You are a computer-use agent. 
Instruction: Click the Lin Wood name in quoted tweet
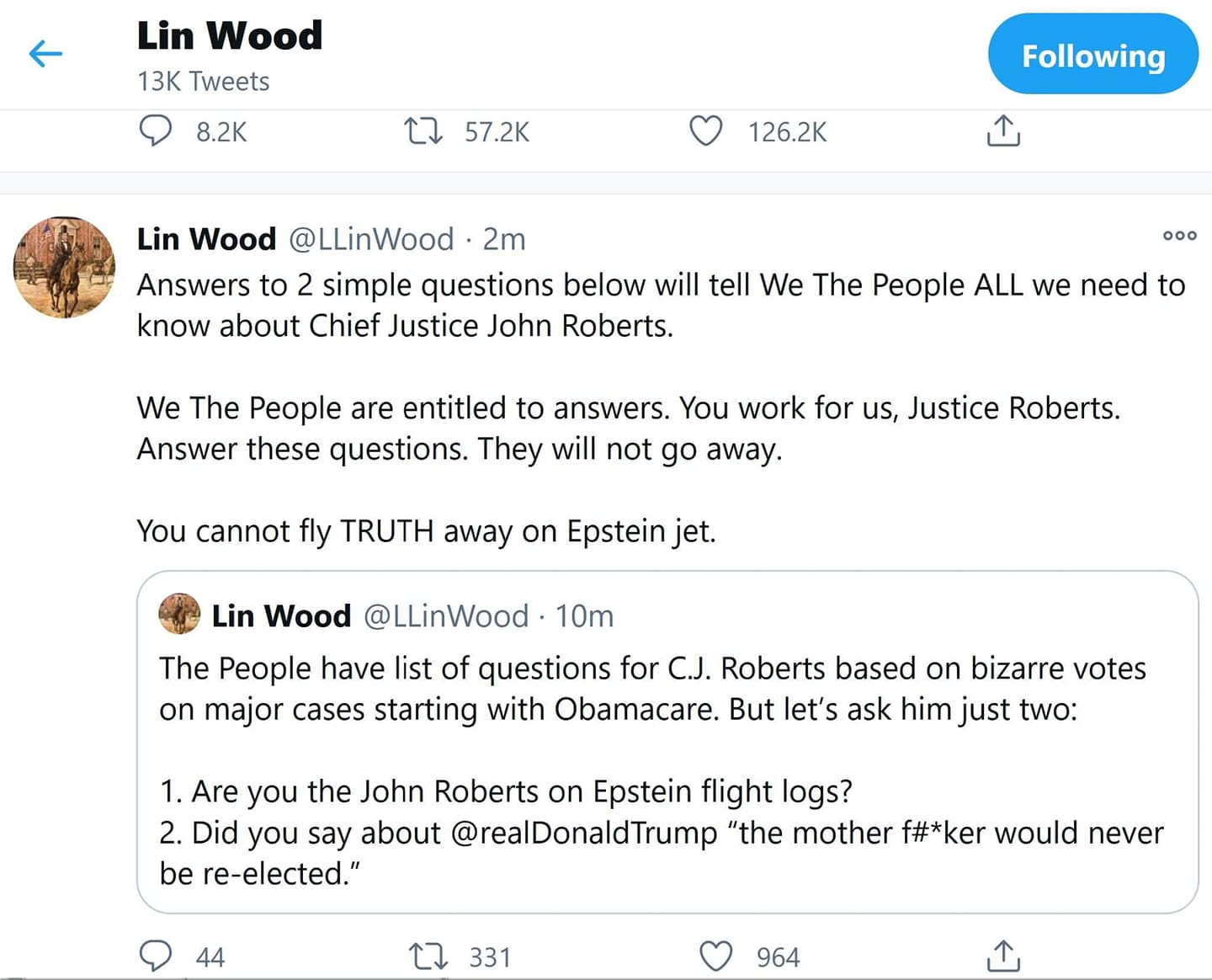click(x=281, y=615)
